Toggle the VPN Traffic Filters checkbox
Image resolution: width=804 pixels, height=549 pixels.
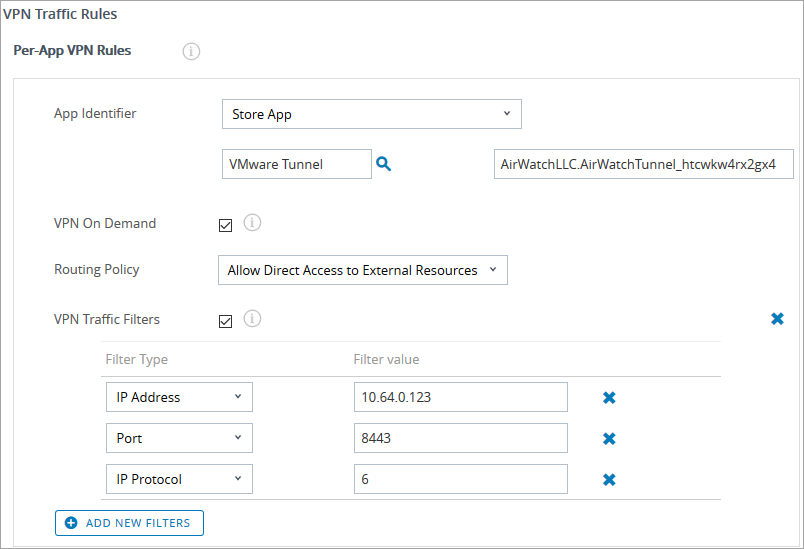(226, 321)
